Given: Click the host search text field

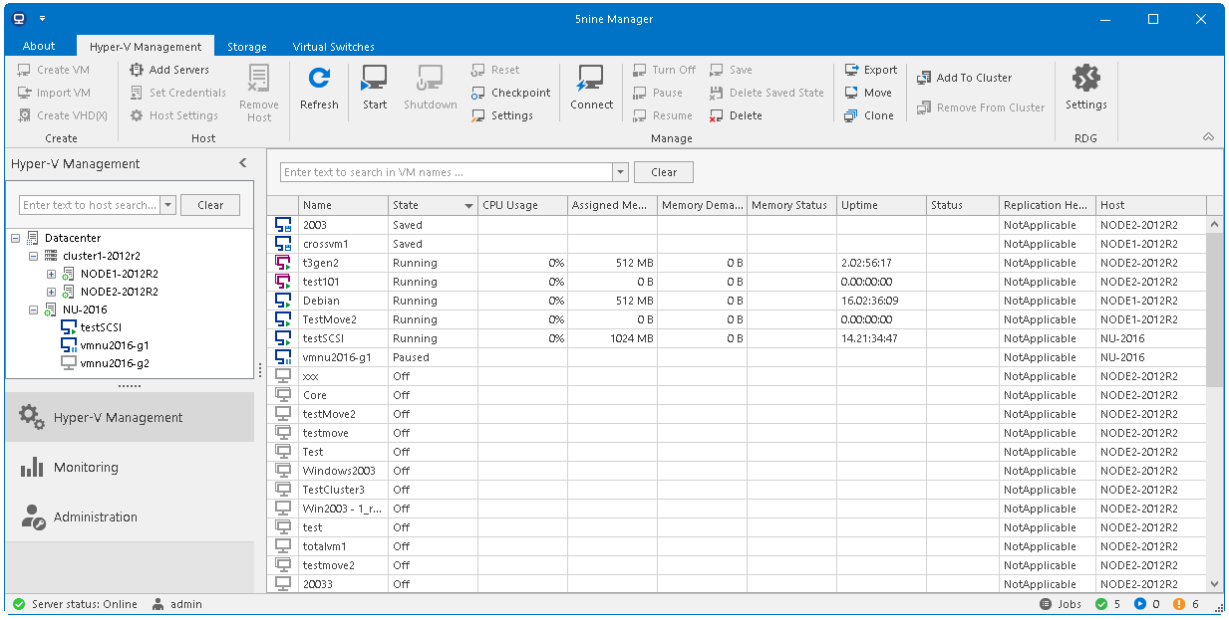Looking at the screenshot, I should (89, 205).
